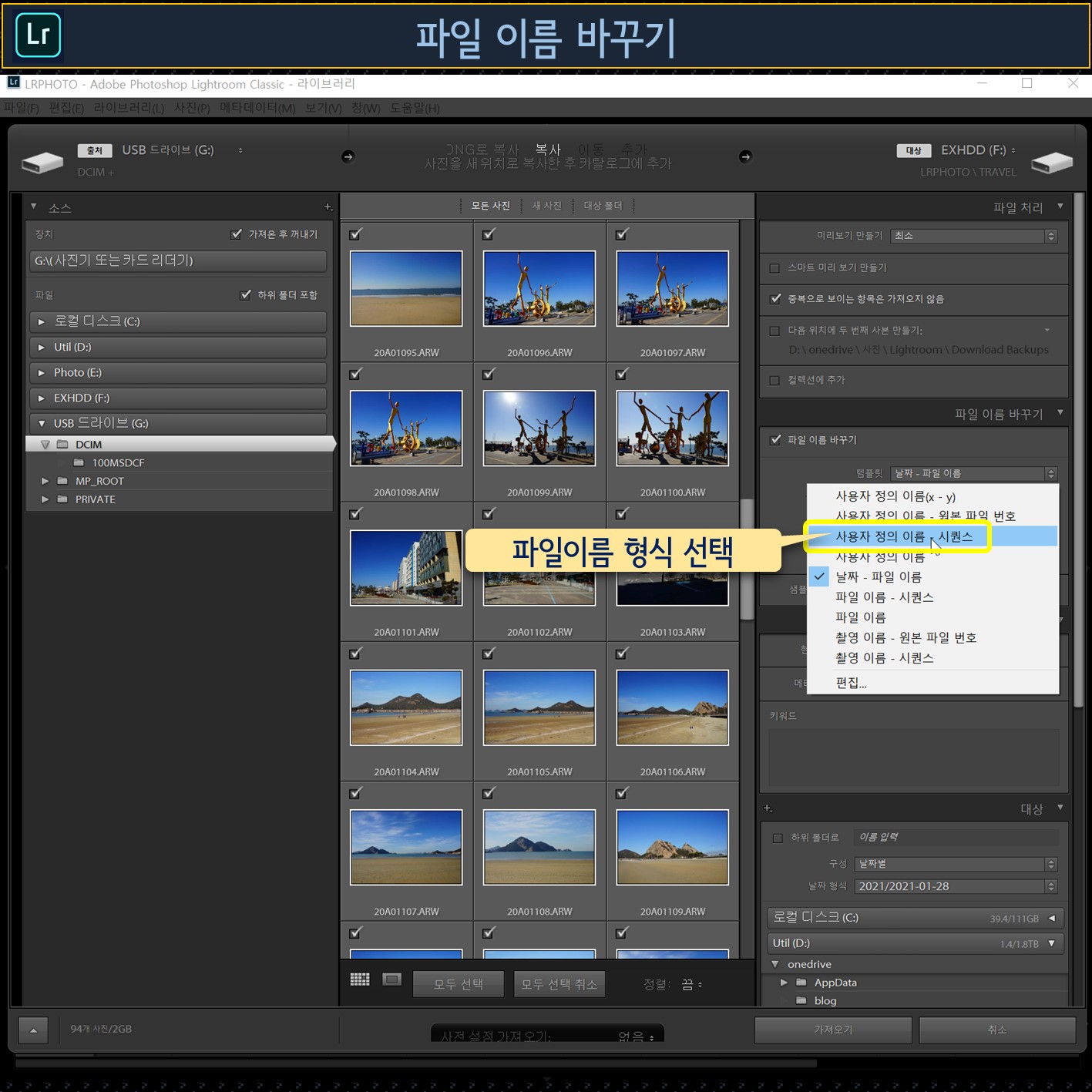The width and height of the screenshot is (1092, 1092).
Task: Open 구성 dropdown 날짜별
Action: tap(956, 864)
